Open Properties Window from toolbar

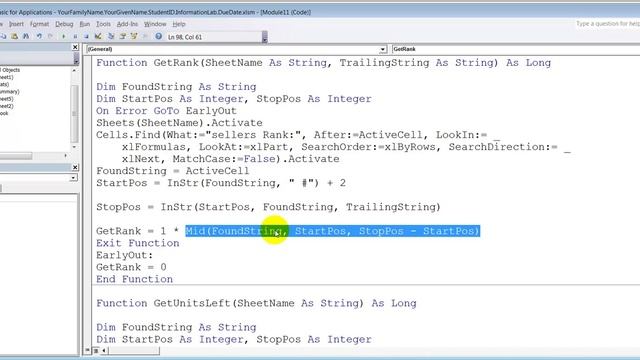tap(122, 36)
